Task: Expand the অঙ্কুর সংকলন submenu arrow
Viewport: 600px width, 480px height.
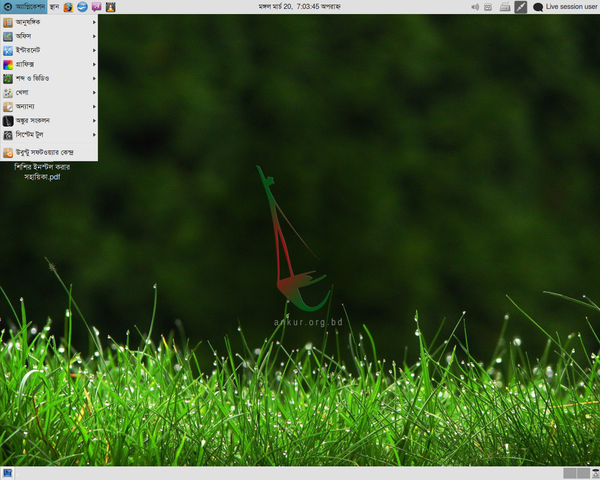Action: pos(94,121)
